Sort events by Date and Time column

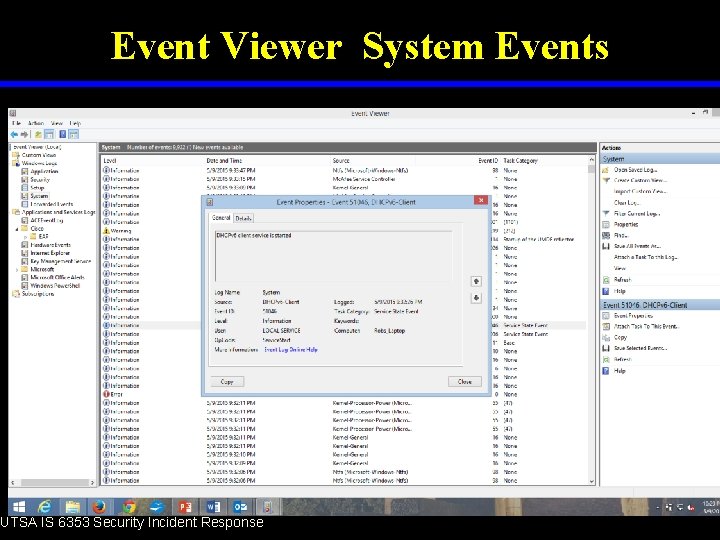tap(224, 161)
